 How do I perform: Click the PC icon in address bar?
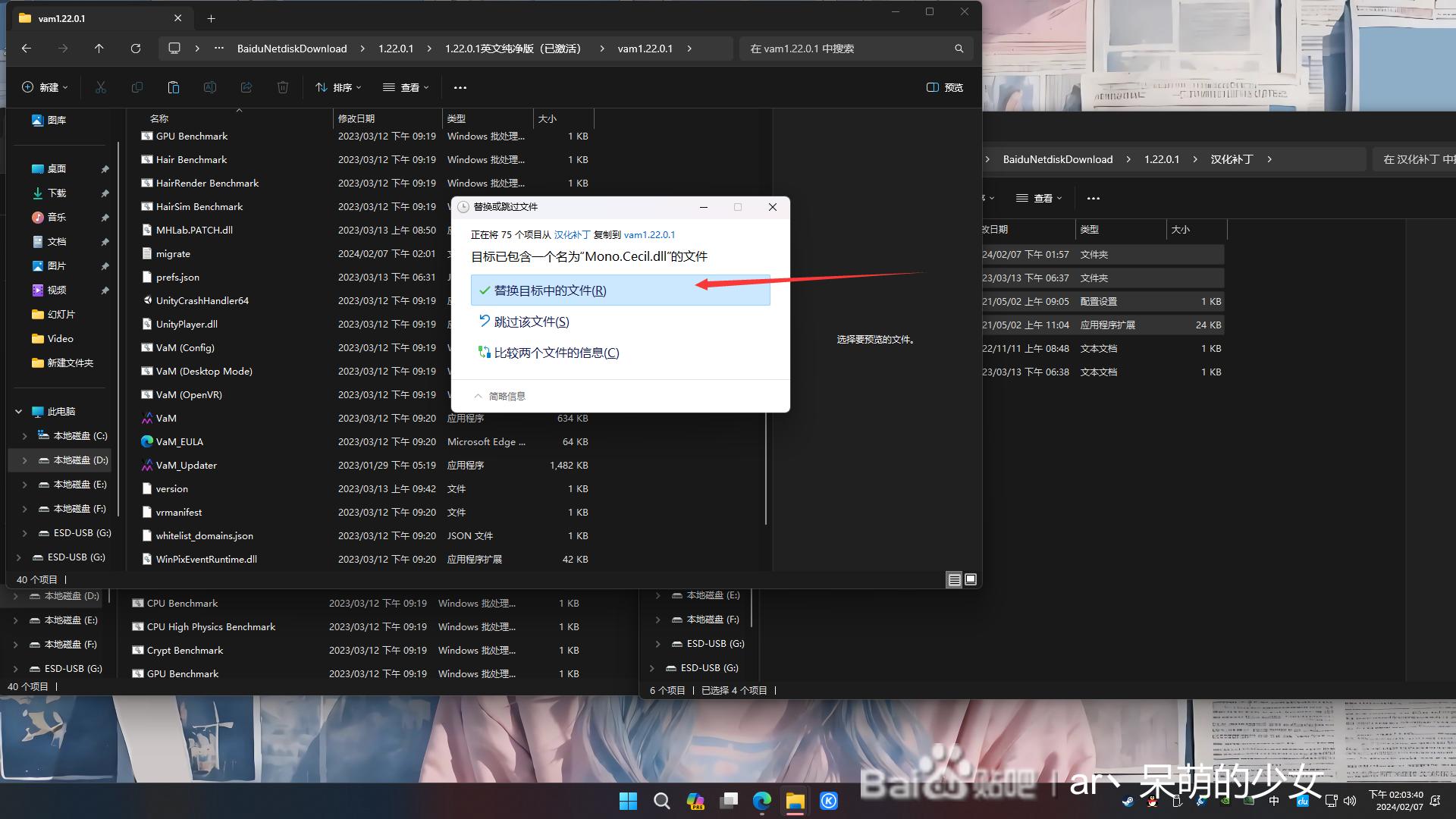pos(174,49)
